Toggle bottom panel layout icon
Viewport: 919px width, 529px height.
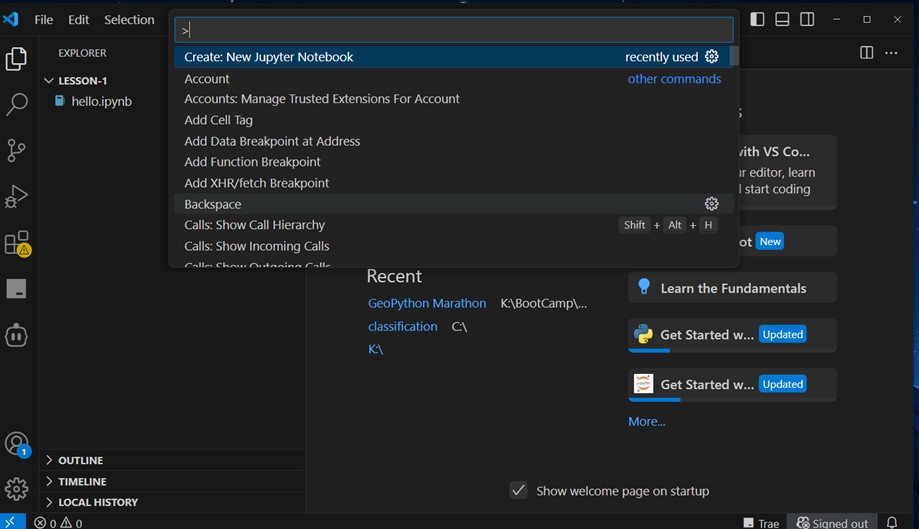(782, 19)
